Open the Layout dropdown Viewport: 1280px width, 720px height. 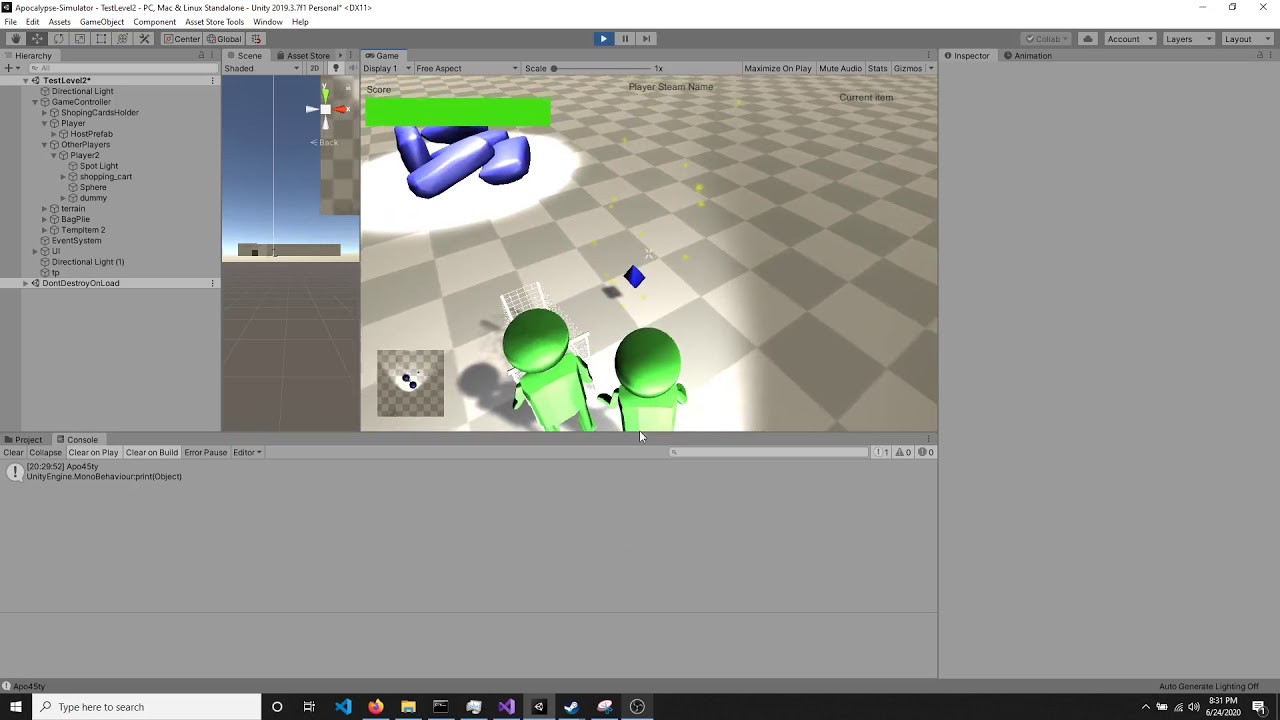[x=1246, y=39]
